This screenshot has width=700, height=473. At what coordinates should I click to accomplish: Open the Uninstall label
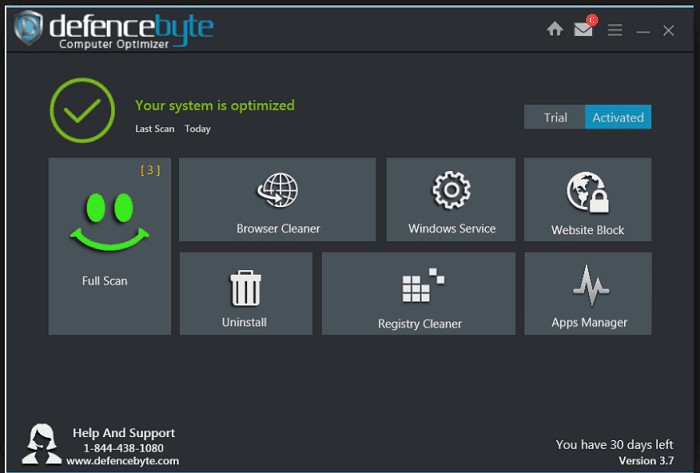244,322
